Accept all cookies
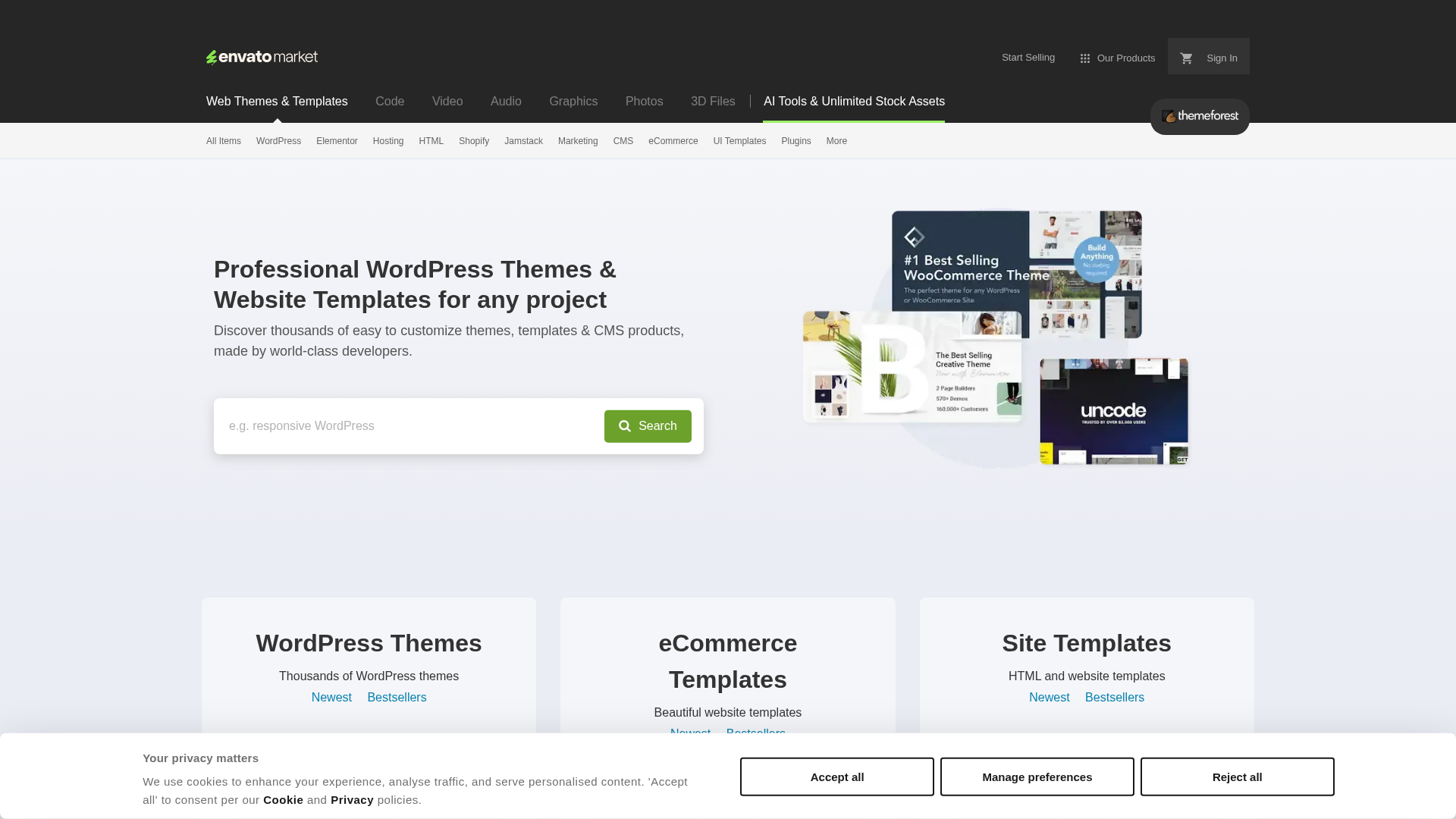Viewport: 1456px width, 819px height. [837, 777]
